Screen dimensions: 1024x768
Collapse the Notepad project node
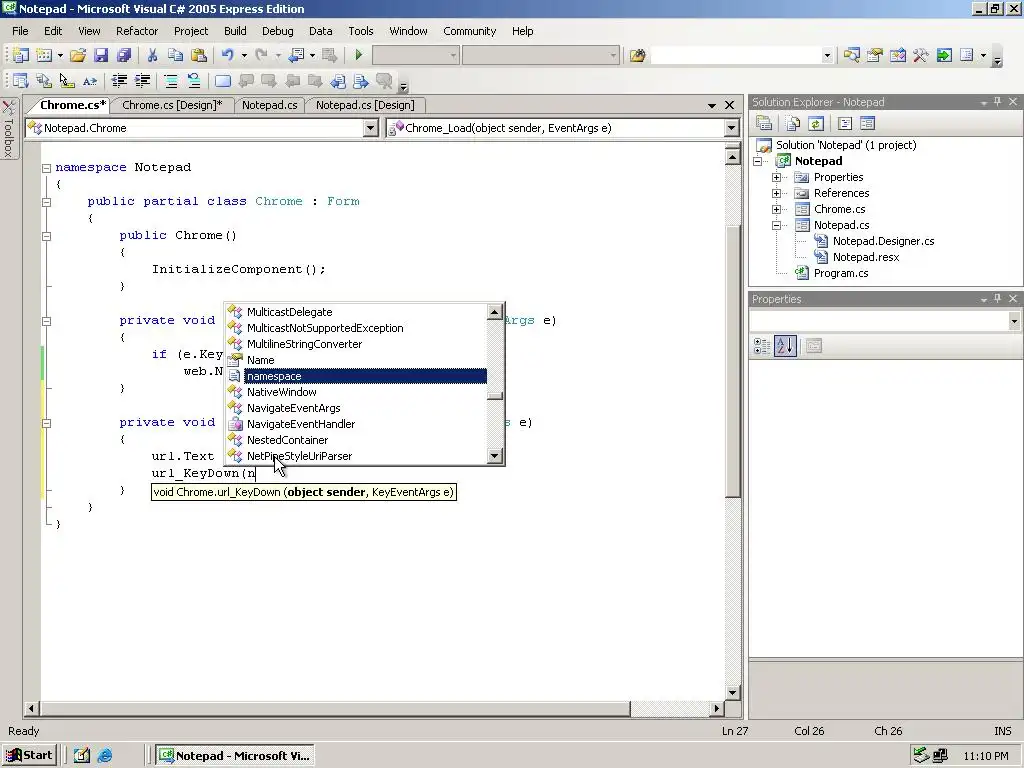pyautogui.click(x=758, y=161)
